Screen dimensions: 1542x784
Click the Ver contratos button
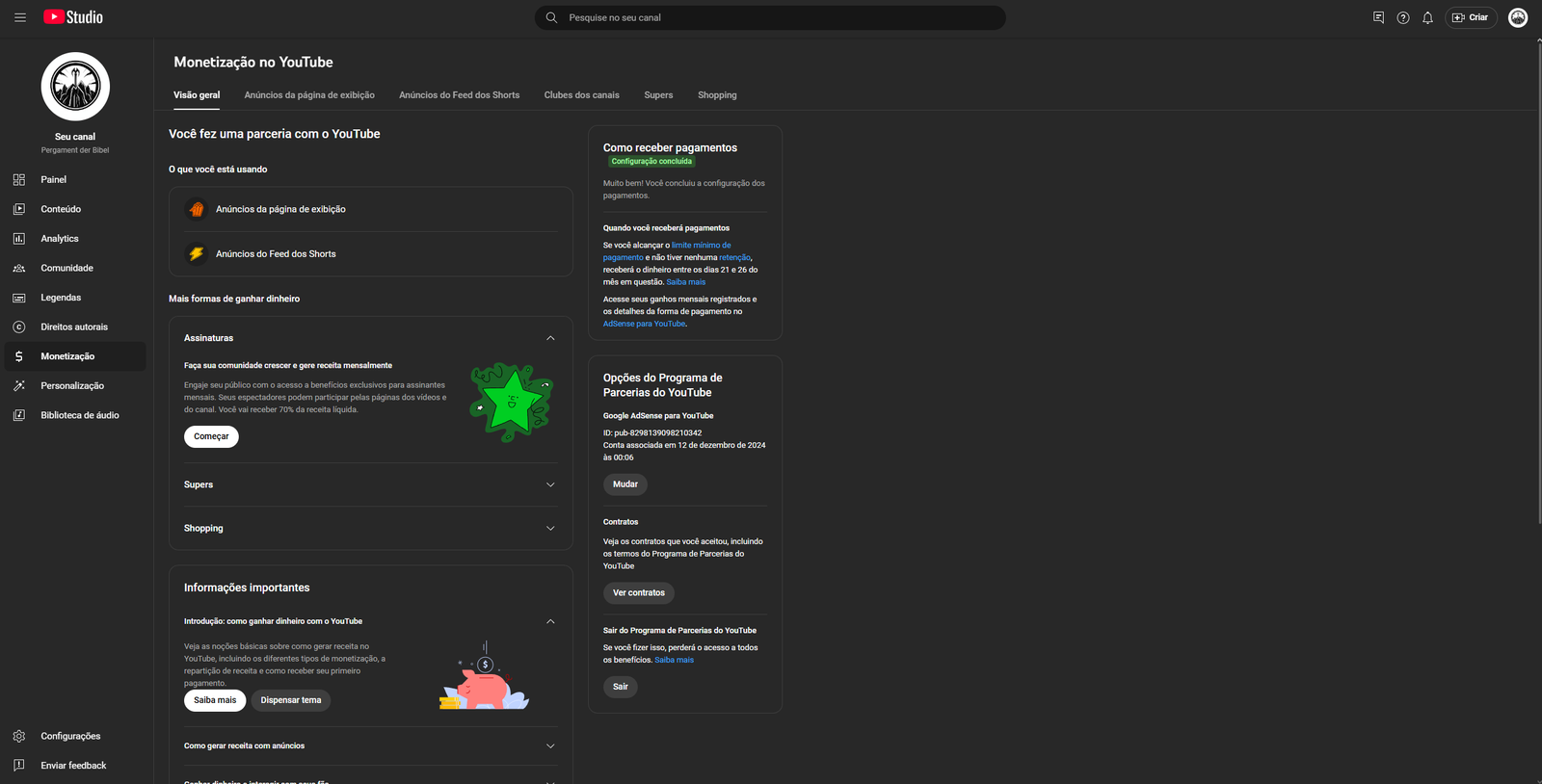coord(639,593)
